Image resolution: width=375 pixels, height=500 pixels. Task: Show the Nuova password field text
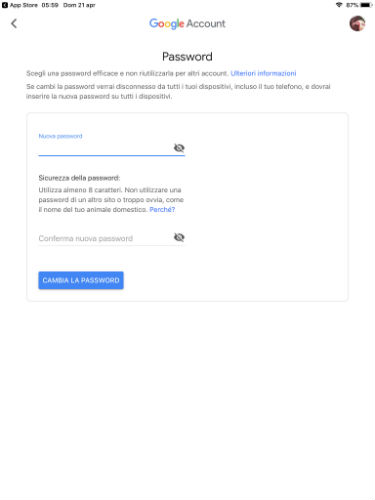point(179,148)
